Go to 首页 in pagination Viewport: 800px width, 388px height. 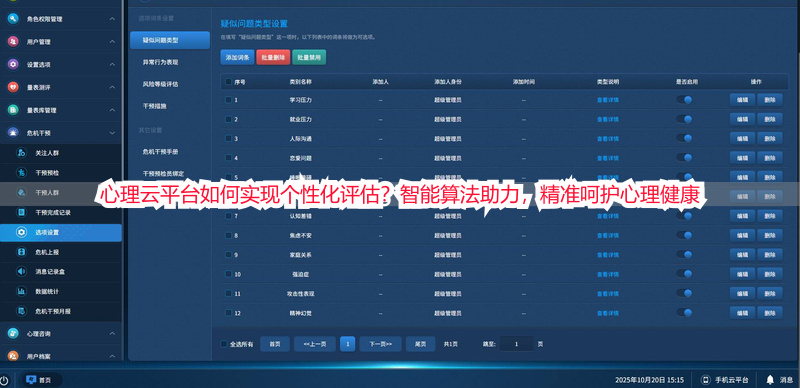coord(275,344)
